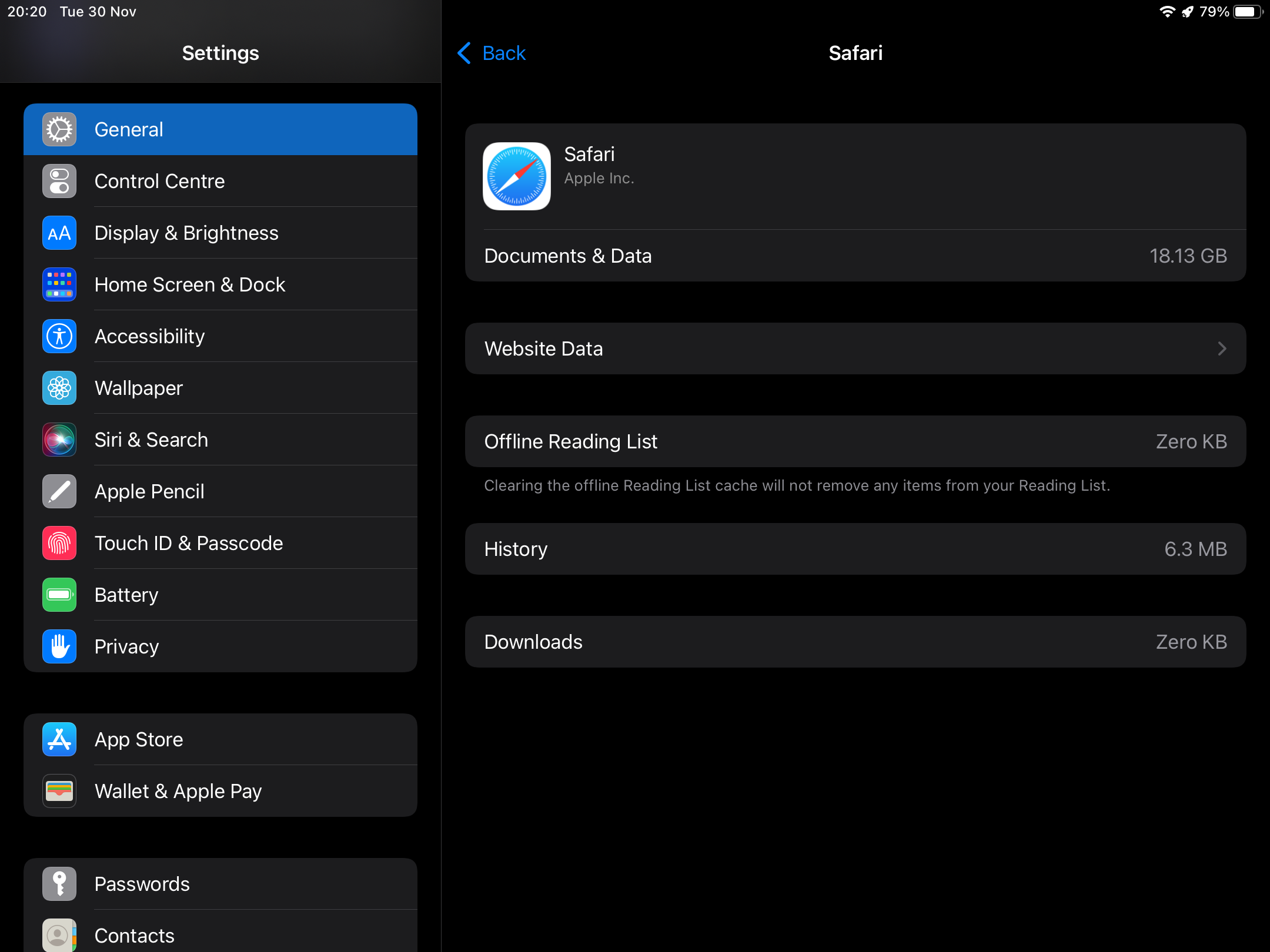
Task: Go Back from Safari storage page
Action: click(x=492, y=53)
